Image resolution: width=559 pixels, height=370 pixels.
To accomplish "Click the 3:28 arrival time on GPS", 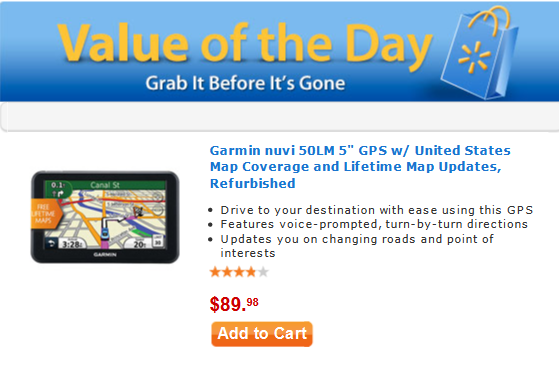I will [x=72, y=244].
